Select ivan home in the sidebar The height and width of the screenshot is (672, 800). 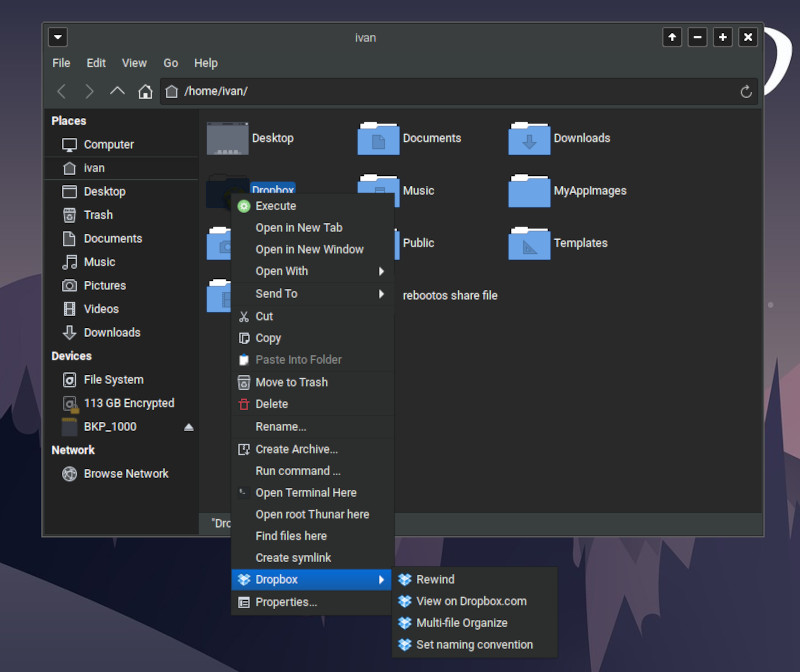pyautogui.click(x=121, y=168)
